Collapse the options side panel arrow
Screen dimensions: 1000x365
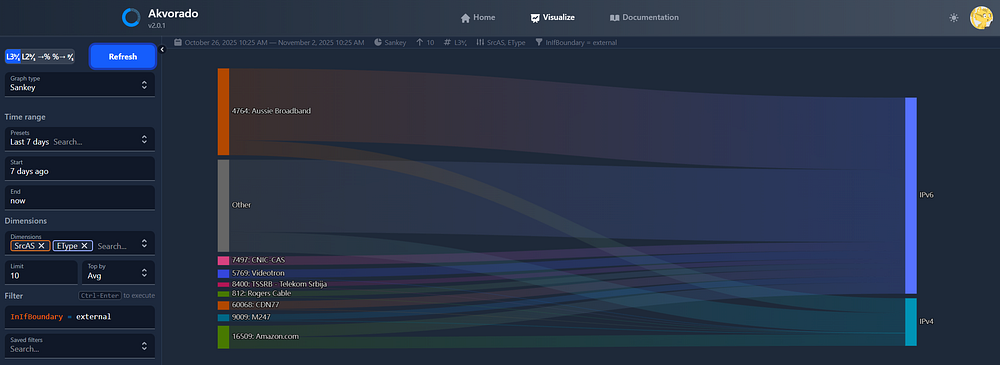coord(162,49)
